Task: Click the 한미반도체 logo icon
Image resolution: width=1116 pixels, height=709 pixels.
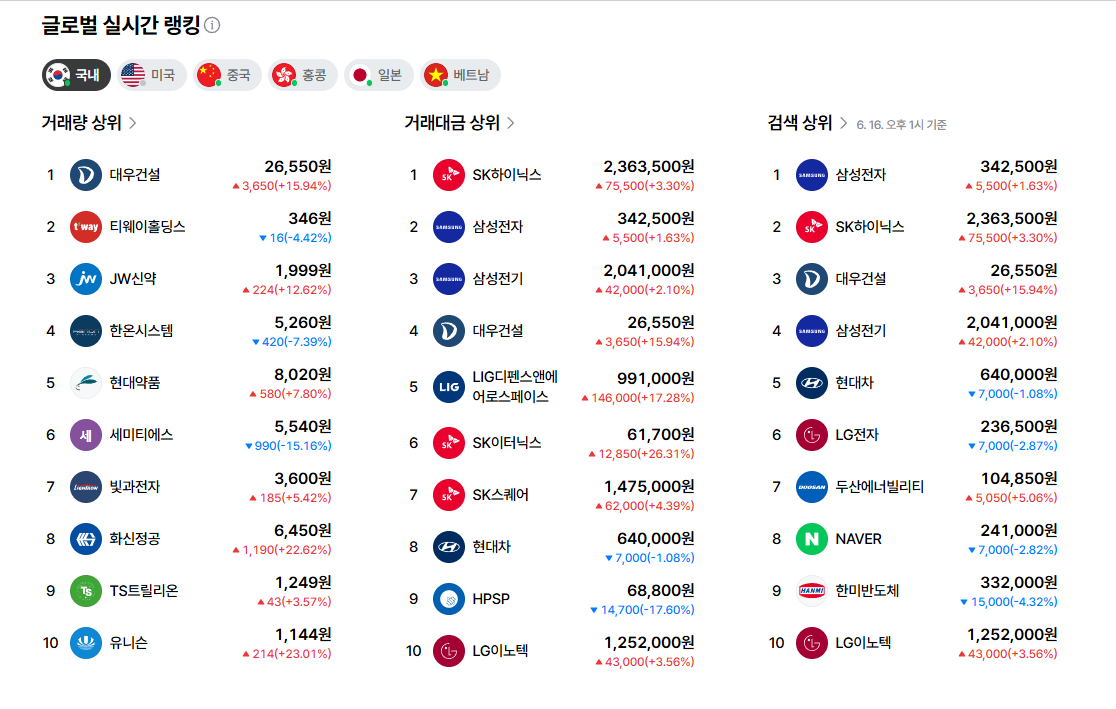Action: click(x=812, y=591)
